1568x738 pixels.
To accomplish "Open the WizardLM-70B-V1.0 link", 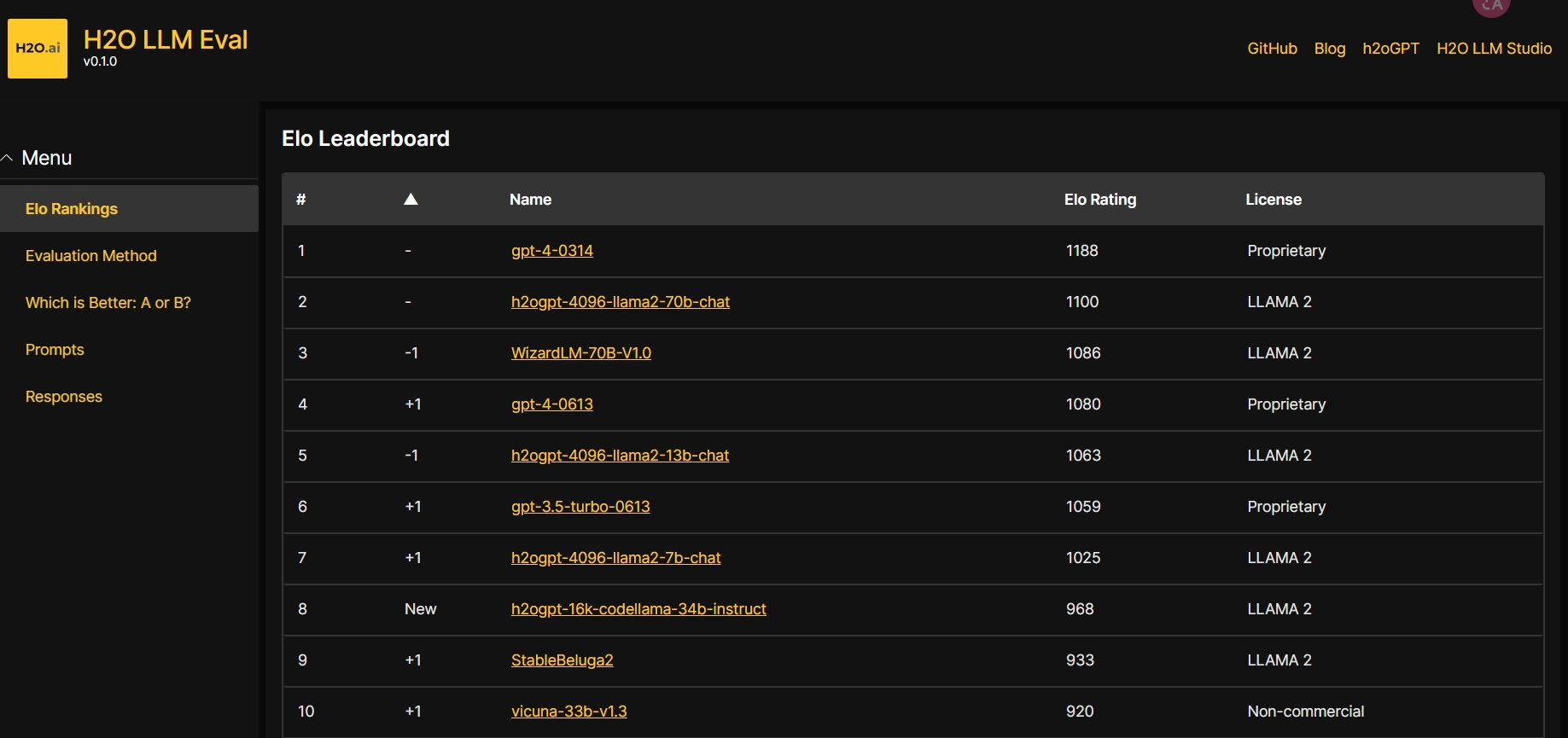I will pyautogui.click(x=581, y=353).
